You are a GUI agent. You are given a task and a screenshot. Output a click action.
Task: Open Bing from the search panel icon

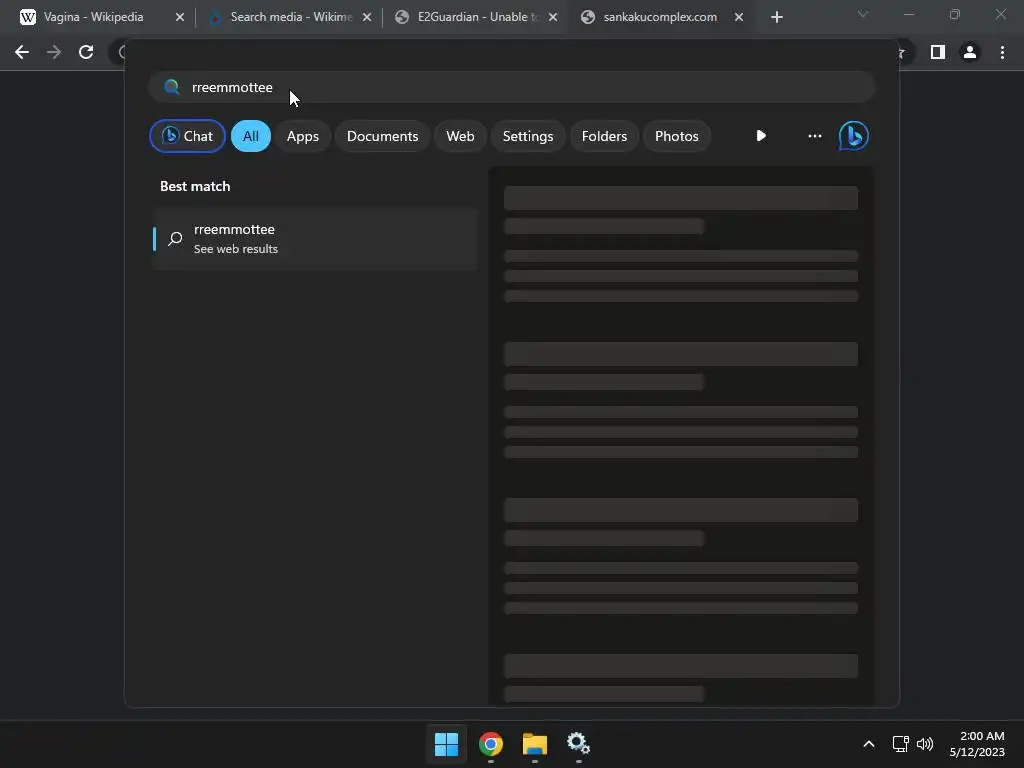[x=854, y=136]
